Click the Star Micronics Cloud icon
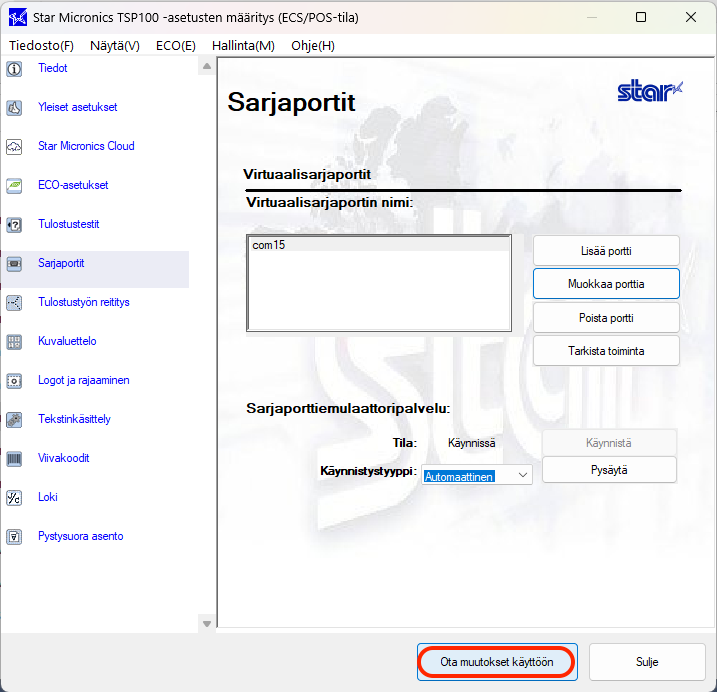Image resolution: width=717 pixels, height=692 pixels. (14, 147)
